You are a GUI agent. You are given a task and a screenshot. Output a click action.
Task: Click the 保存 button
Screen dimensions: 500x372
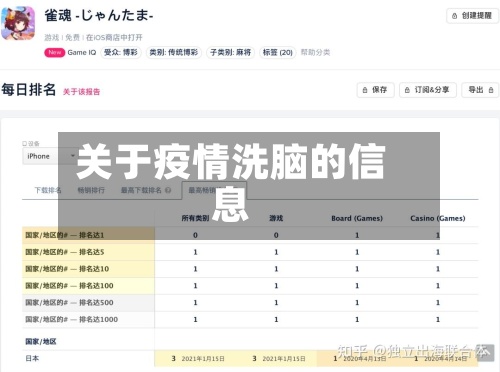click(x=375, y=90)
